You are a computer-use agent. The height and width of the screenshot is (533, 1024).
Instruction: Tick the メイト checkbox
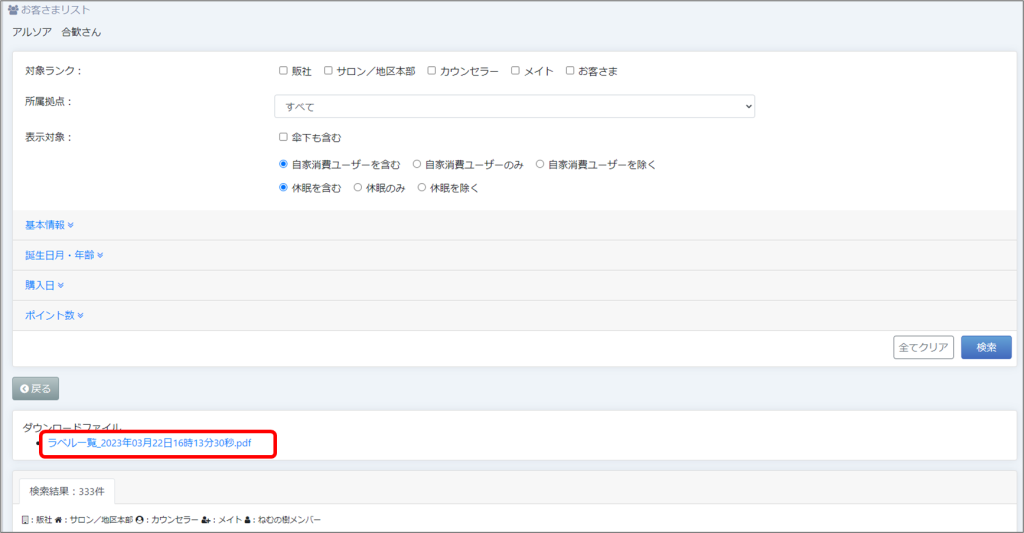[x=515, y=71]
